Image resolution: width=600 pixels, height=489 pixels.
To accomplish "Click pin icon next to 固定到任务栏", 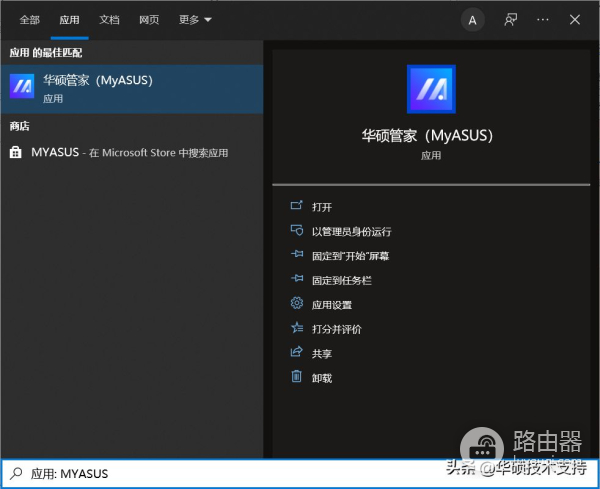I will [297, 279].
